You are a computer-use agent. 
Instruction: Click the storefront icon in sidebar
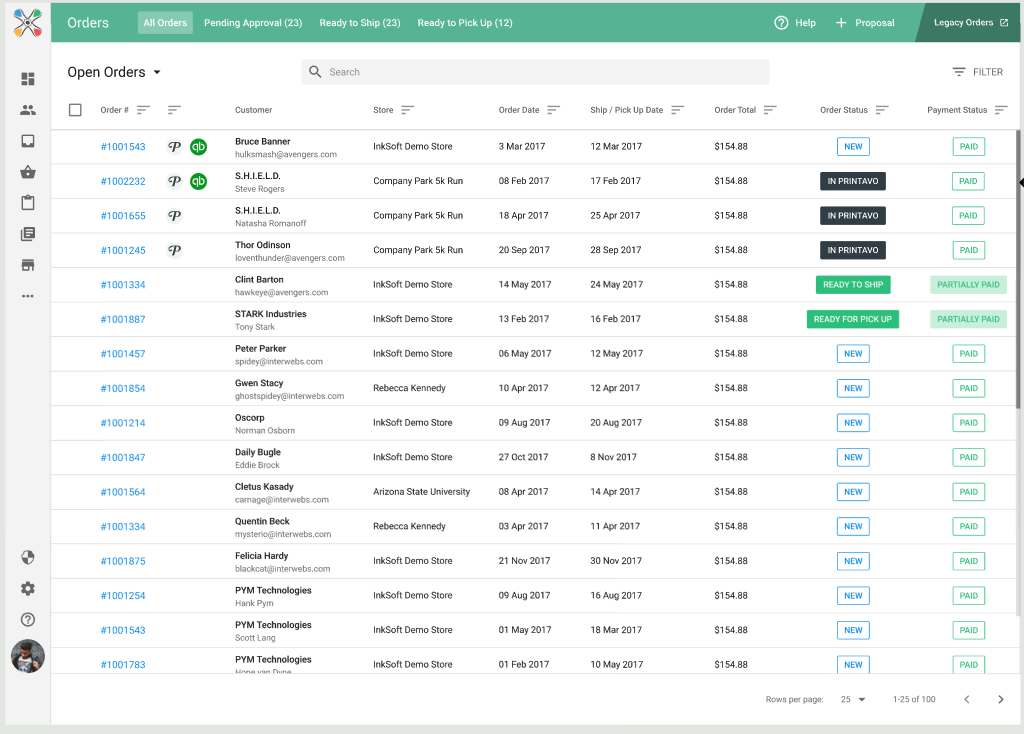(28, 265)
